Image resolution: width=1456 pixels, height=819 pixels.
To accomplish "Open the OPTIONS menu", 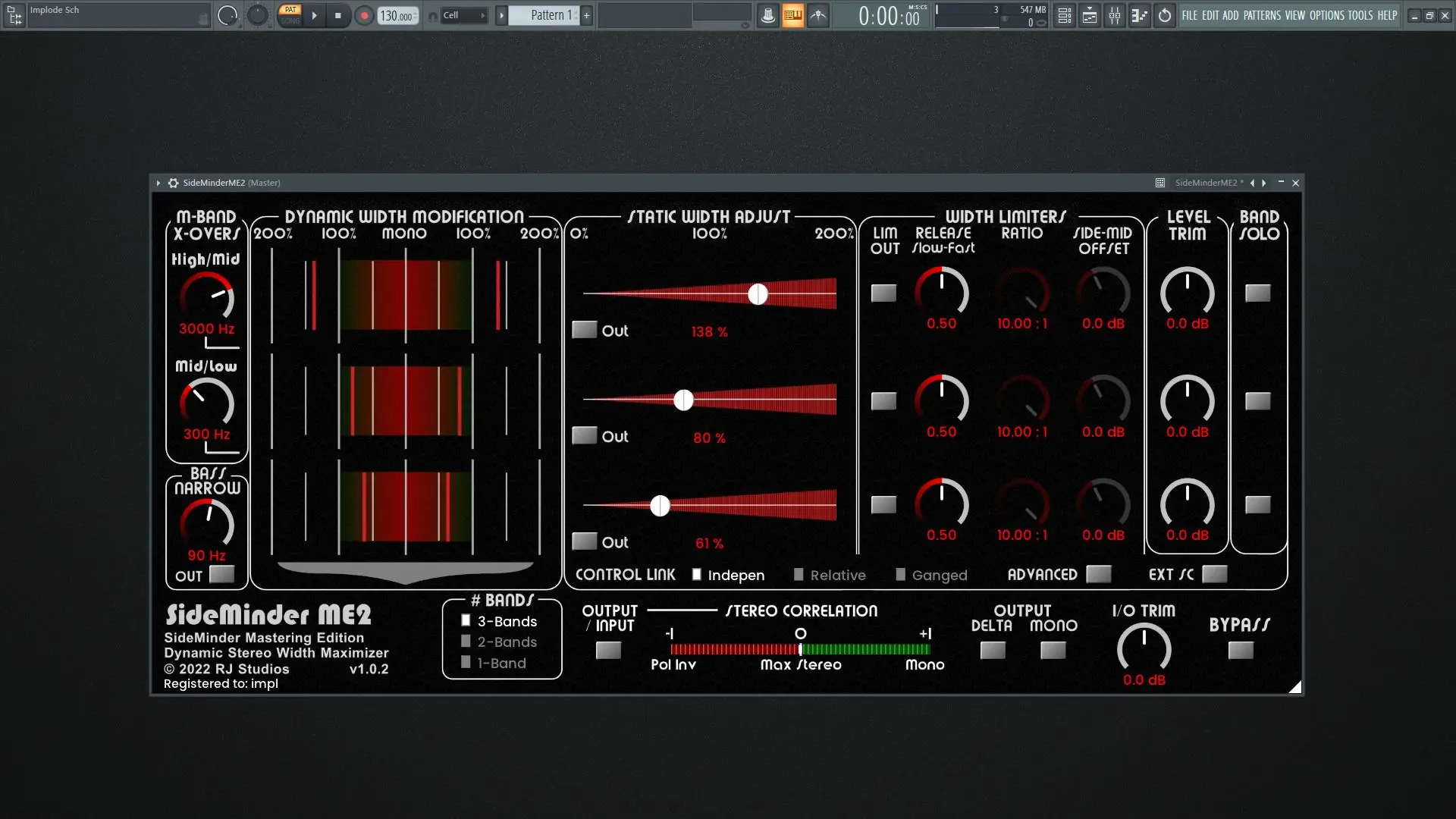I will pyautogui.click(x=1326, y=15).
